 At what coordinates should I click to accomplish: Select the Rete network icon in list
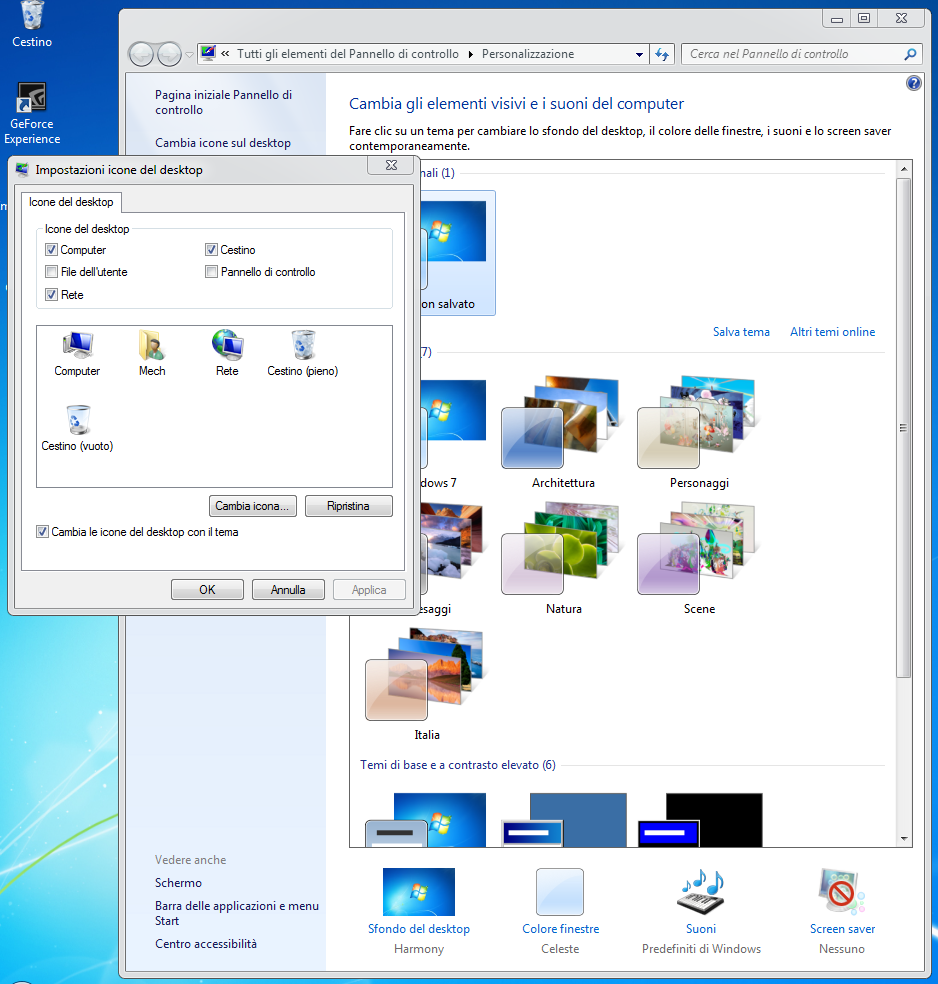(x=227, y=346)
